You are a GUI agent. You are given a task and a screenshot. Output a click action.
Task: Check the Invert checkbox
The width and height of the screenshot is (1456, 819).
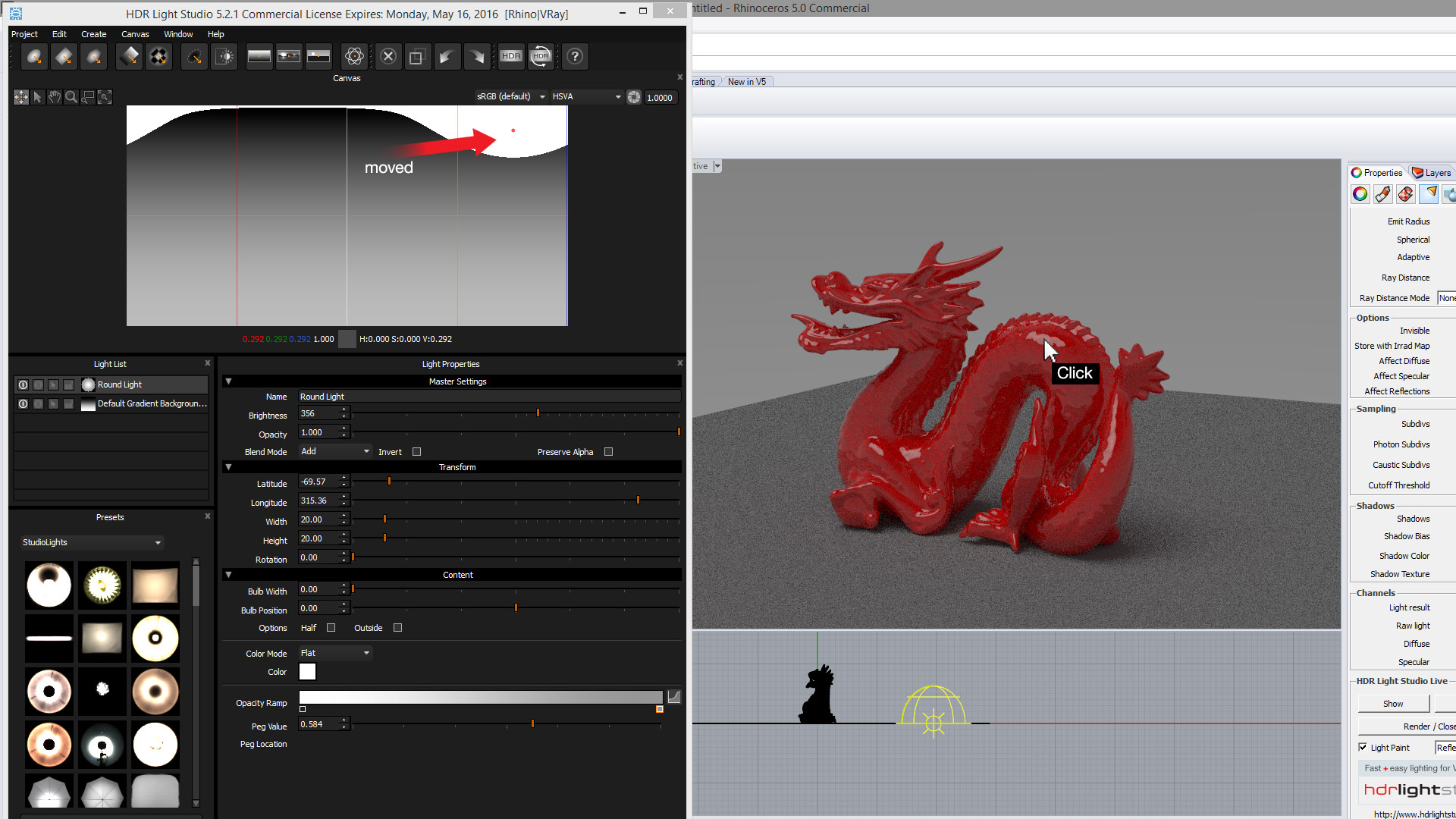416,452
